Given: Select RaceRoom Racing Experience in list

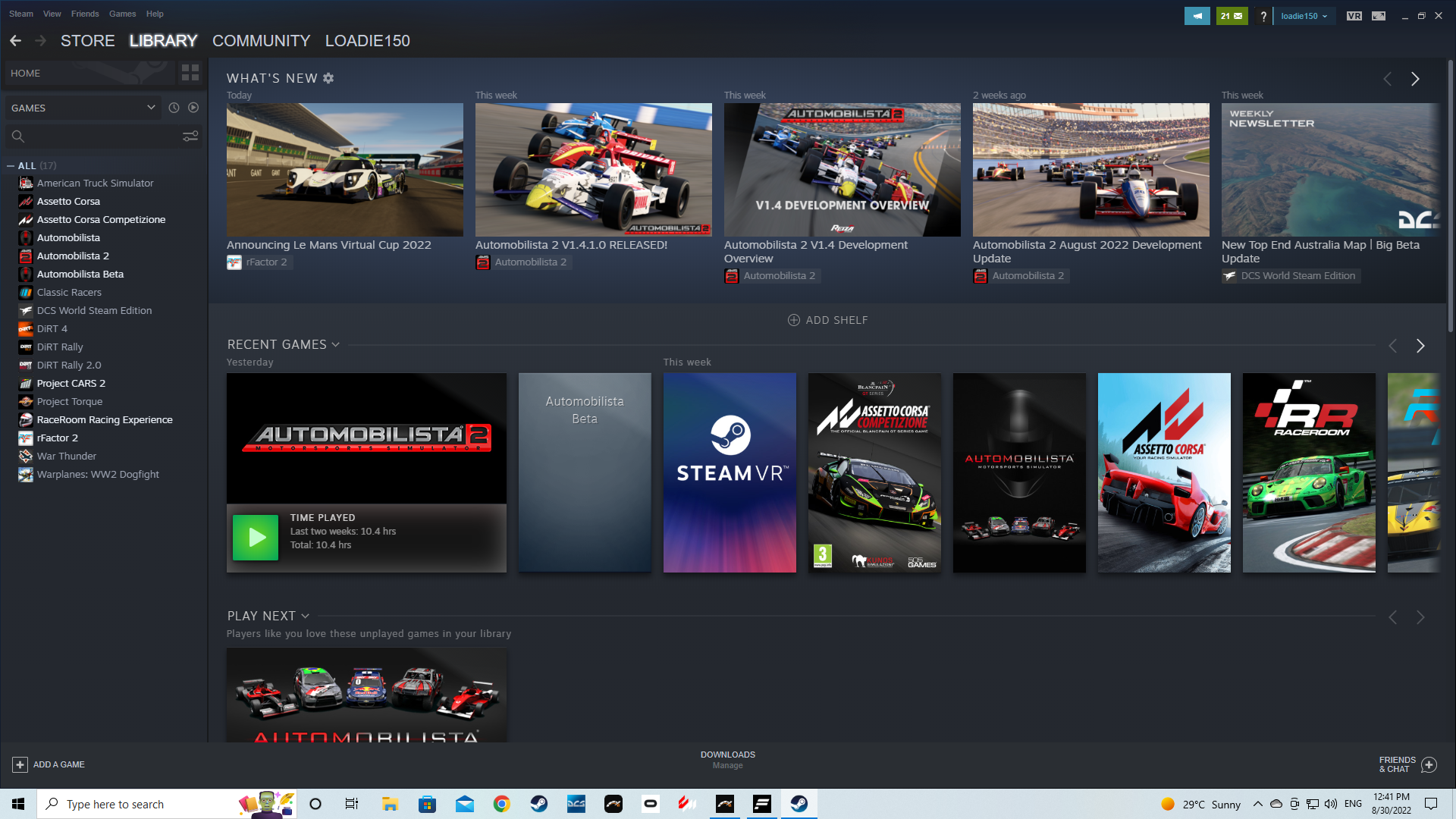Looking at the screenshot, I should tap(103, 419).
